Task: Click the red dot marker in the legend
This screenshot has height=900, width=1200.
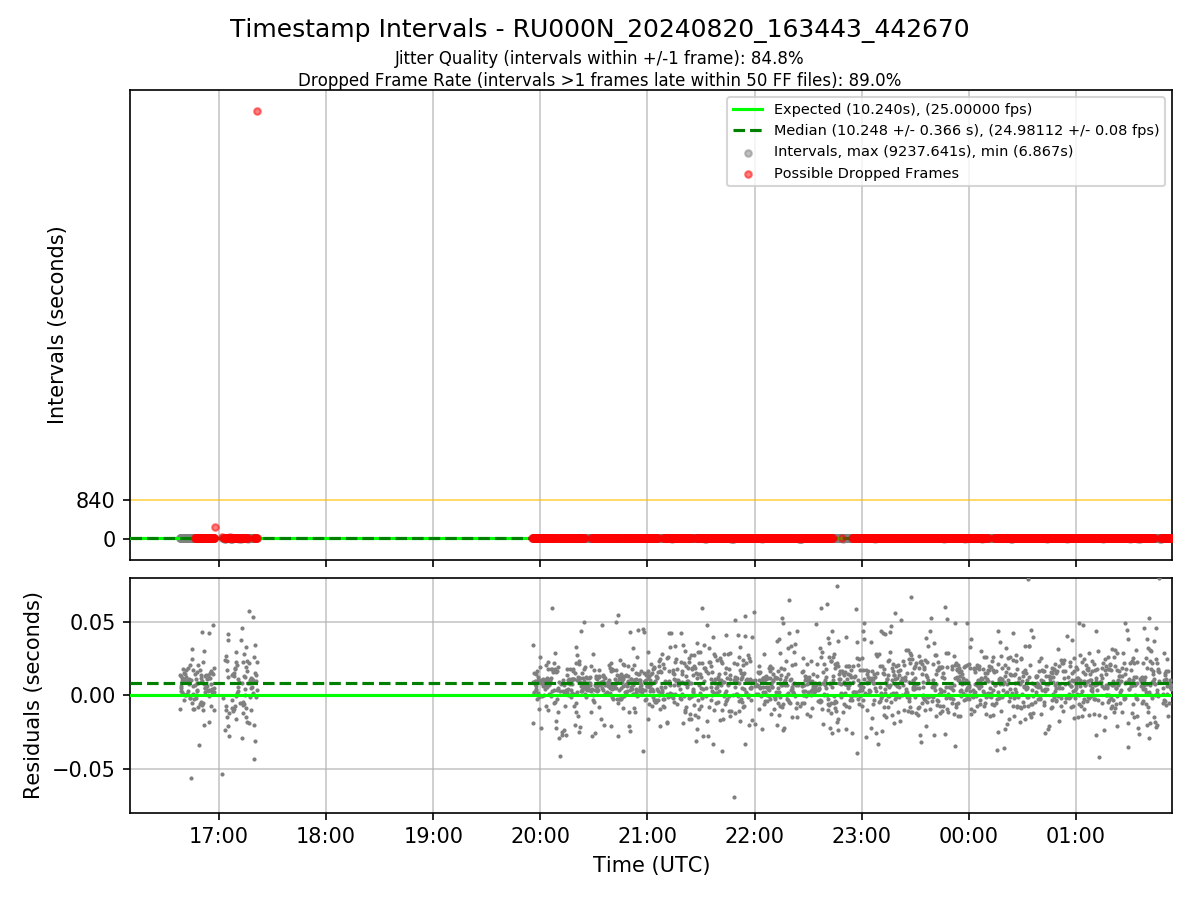Action: [x=749, y=174]
